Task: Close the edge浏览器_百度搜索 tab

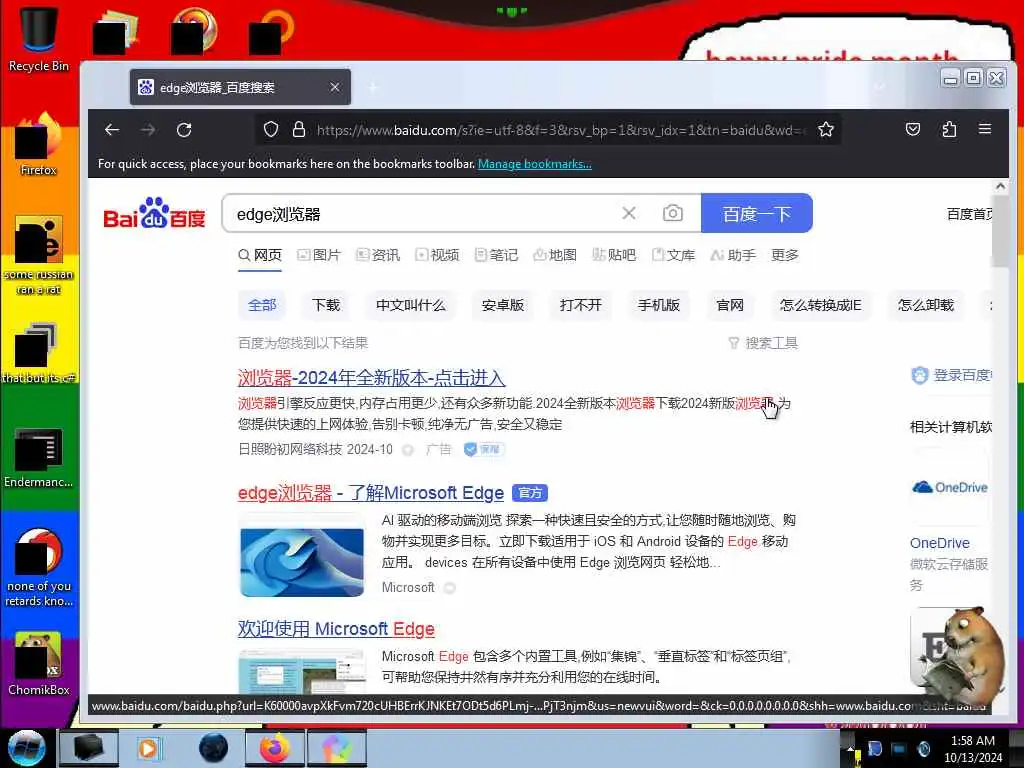Action: 334,87
